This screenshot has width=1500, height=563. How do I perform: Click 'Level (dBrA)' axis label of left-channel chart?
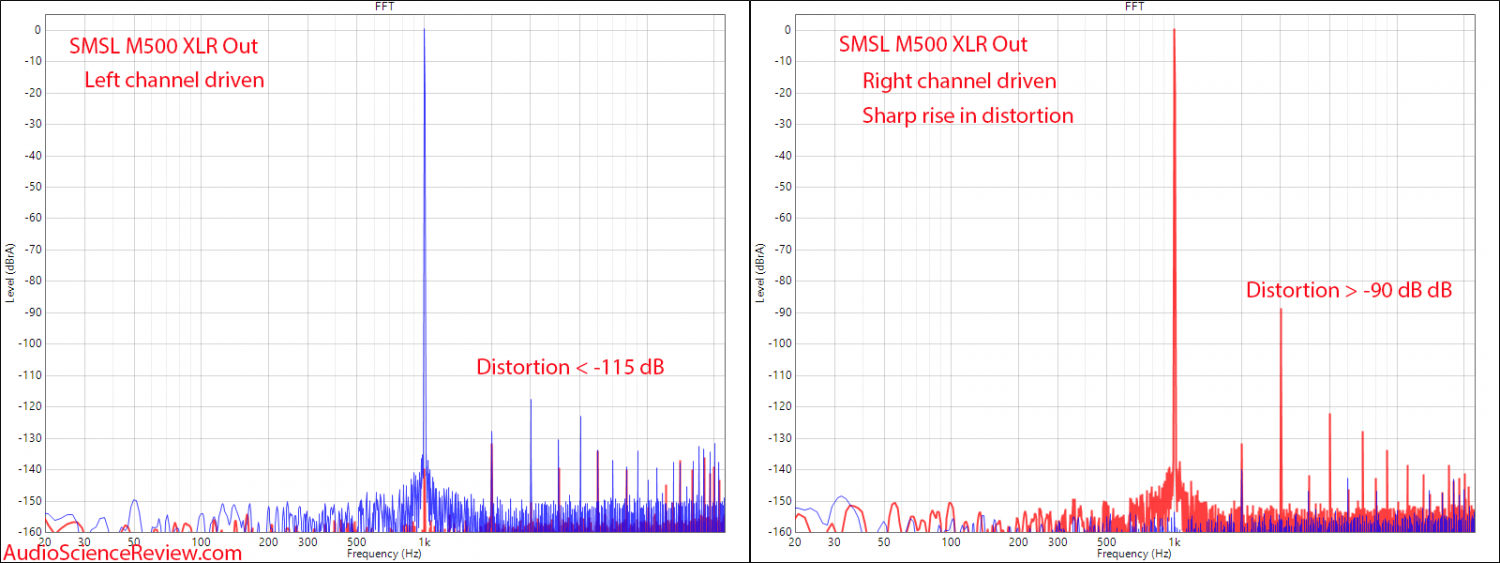[x=10, y=275]
